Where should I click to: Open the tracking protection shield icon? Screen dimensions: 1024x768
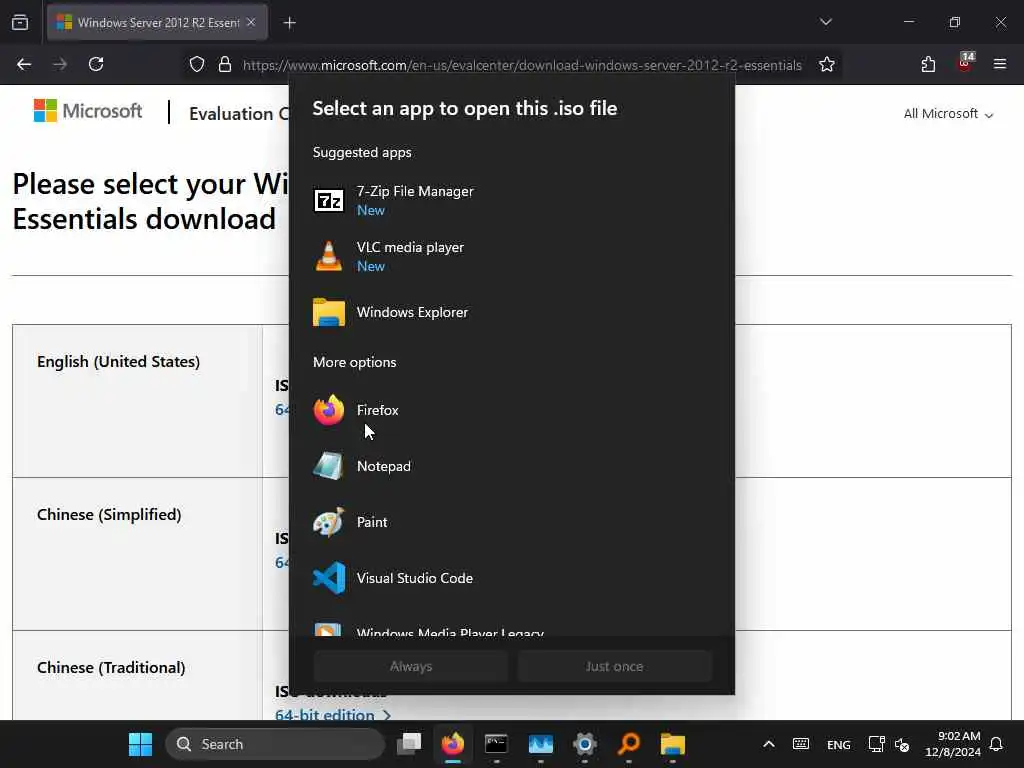click(197, 65)
